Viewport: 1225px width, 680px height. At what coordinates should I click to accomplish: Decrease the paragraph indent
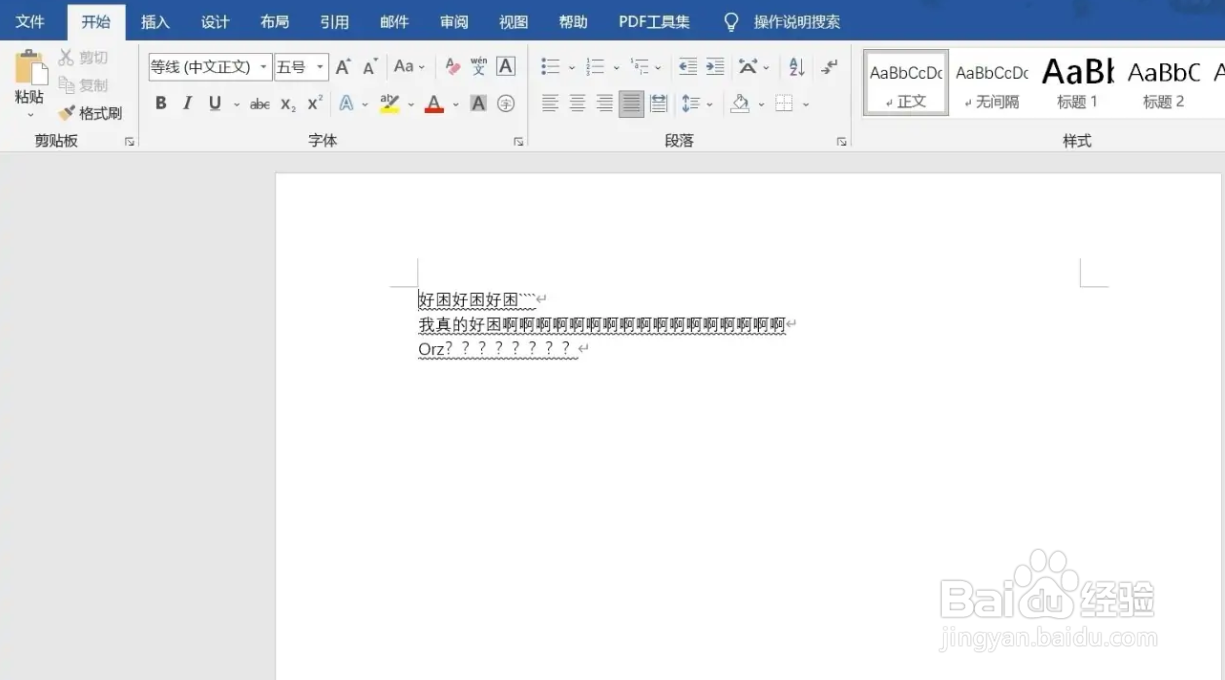688,67
